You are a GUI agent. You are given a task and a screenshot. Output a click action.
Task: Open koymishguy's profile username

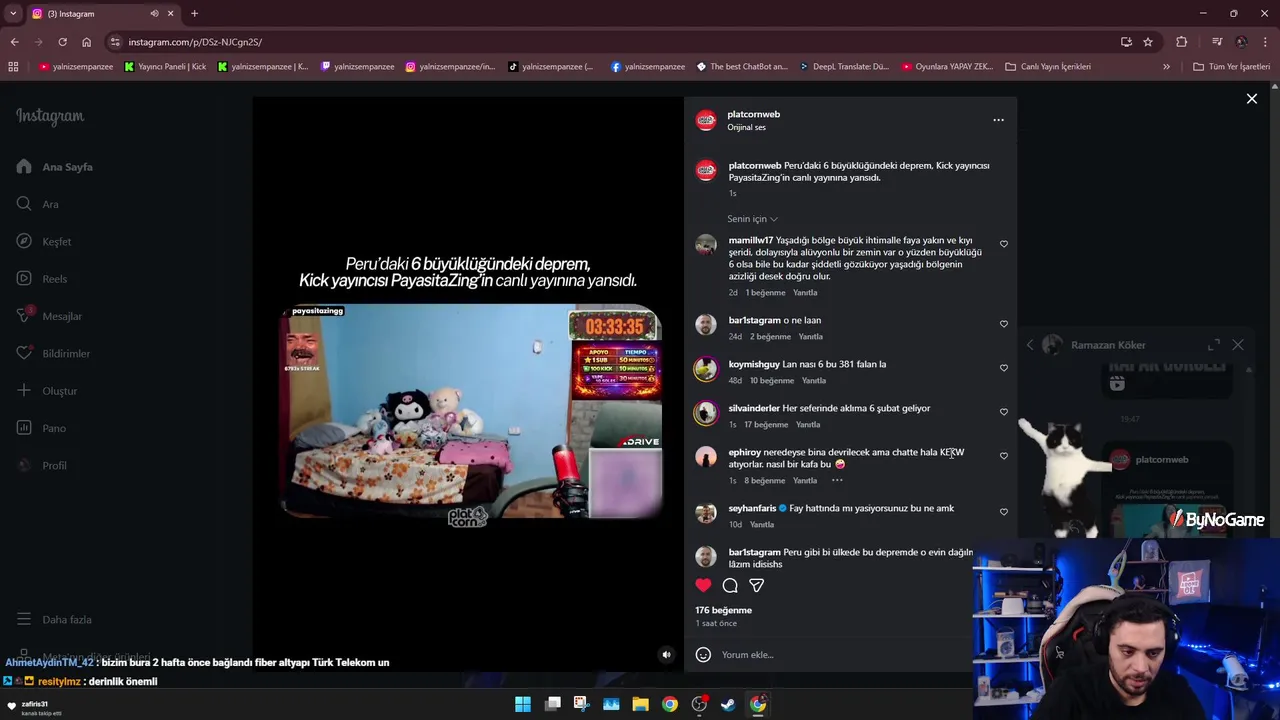point(754,364)
